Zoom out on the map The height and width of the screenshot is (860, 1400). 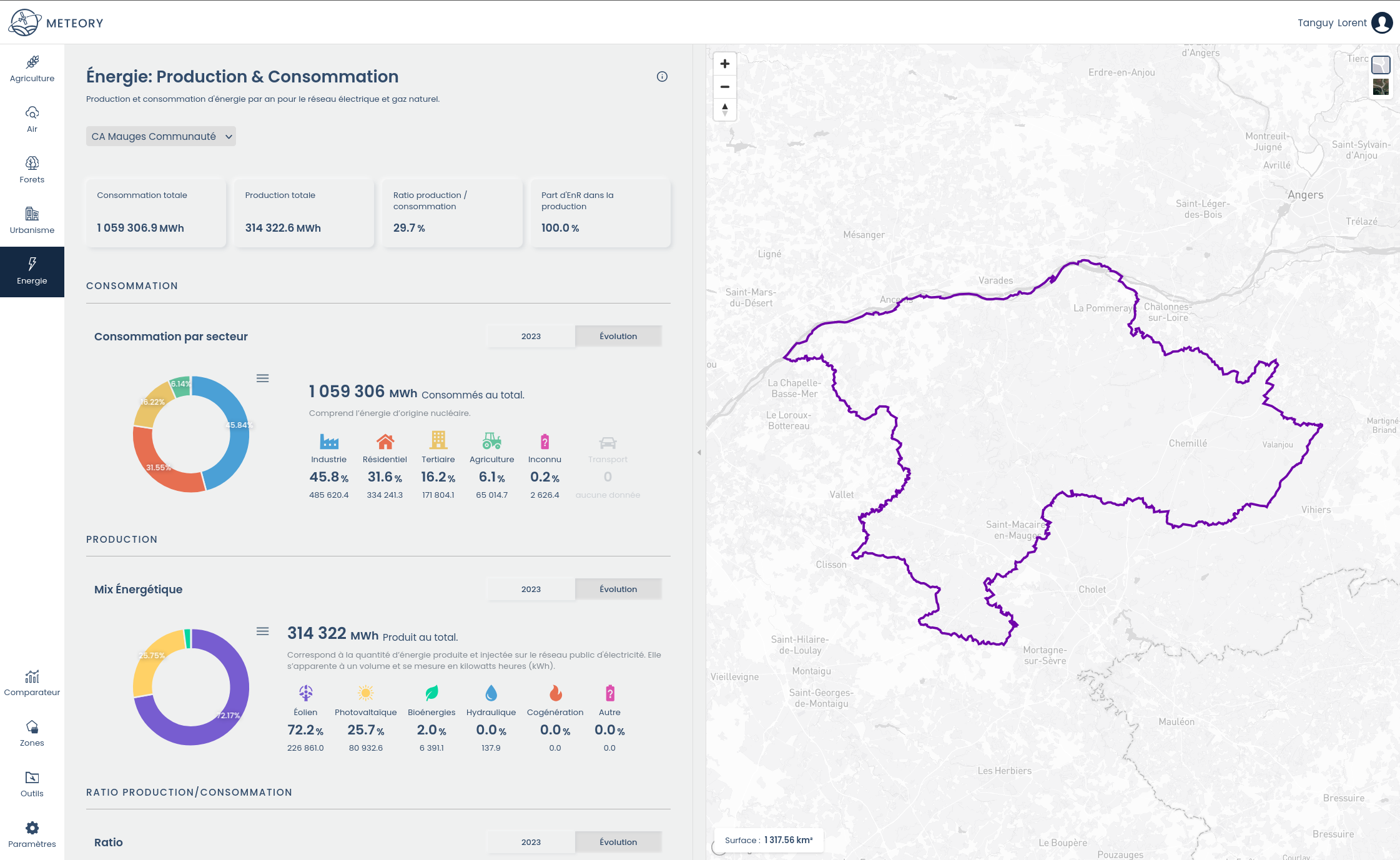tap(724, 87)
